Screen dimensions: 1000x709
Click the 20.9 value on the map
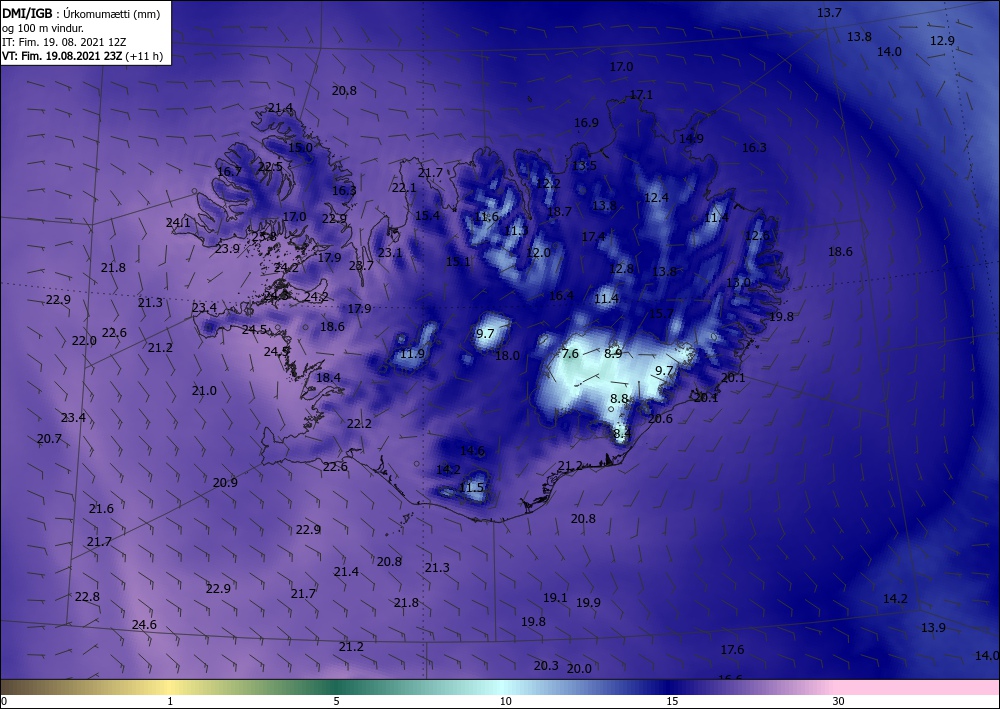(x=225, y=483)
